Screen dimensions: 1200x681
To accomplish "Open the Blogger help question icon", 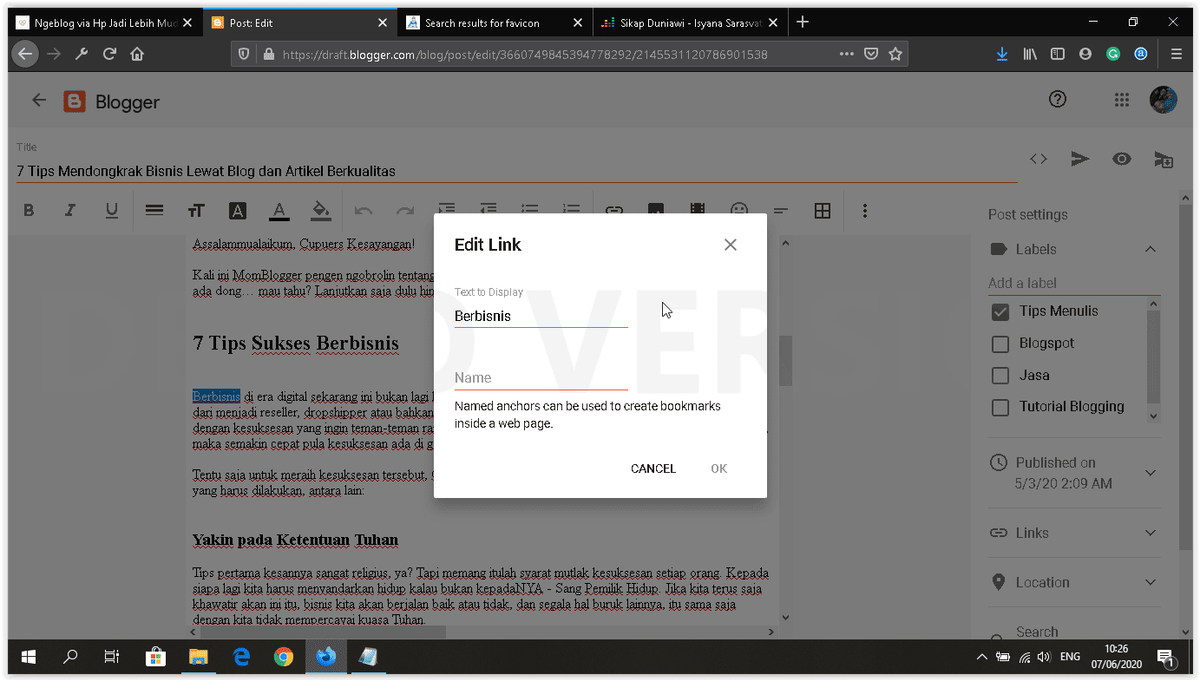I will [x=1058, y=99].
